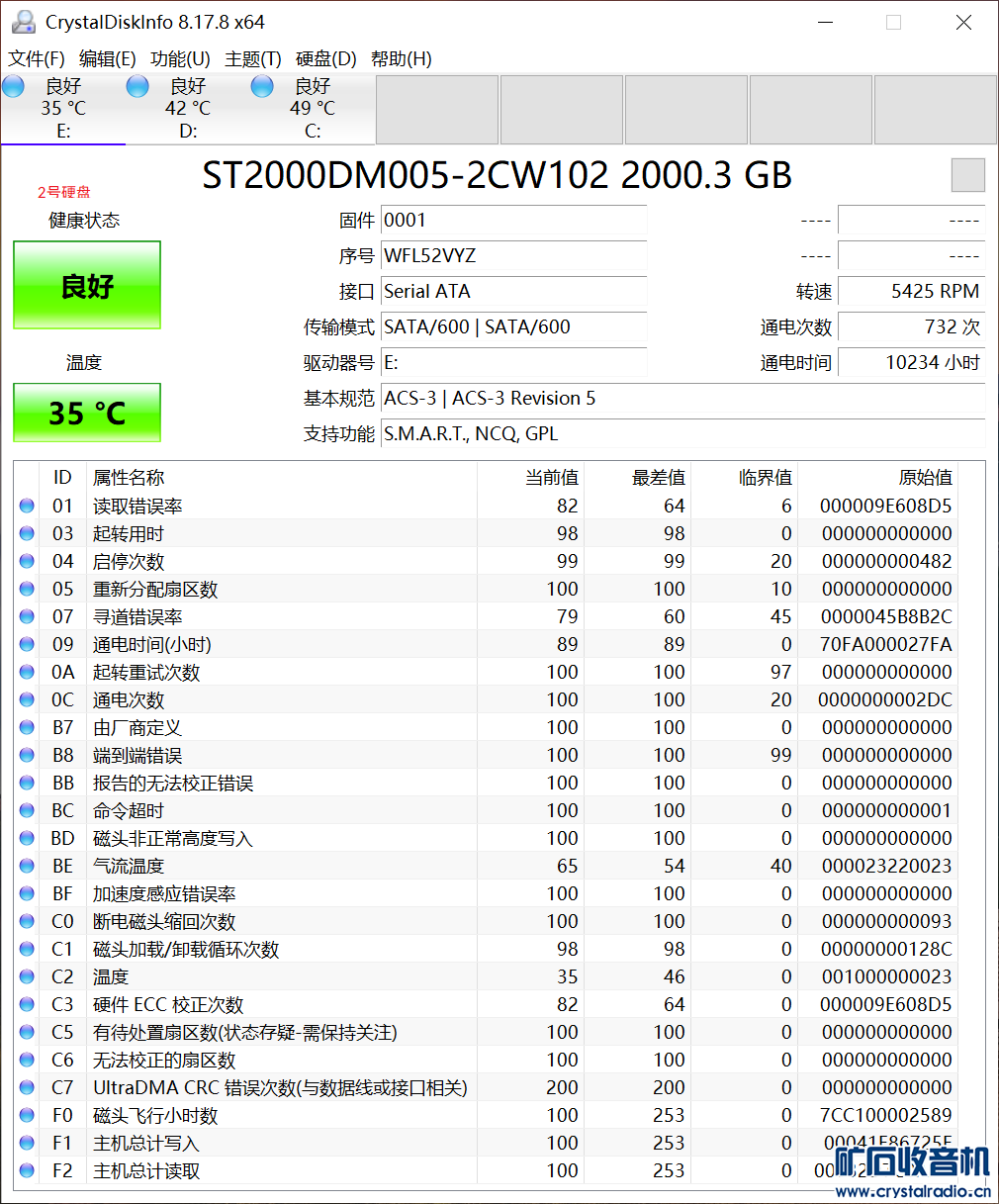999x1204 pixels.
Task: Click the 接口 field showing Serial ATA
Action: [513, 291]
